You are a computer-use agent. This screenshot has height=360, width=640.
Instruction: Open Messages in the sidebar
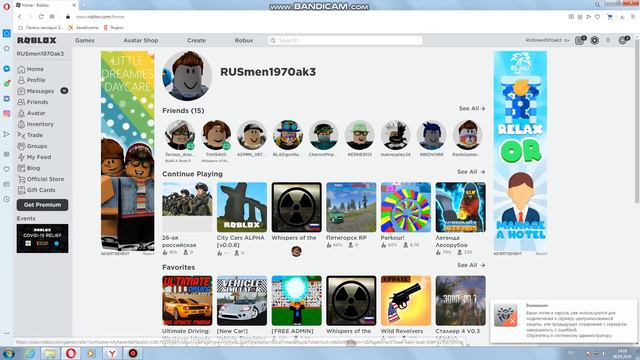pos(36,91)
